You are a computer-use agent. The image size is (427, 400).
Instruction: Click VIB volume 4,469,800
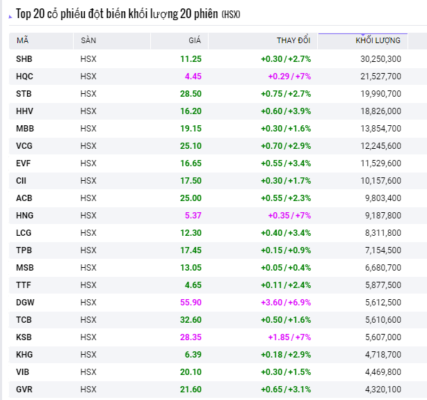tap(383, 372)
